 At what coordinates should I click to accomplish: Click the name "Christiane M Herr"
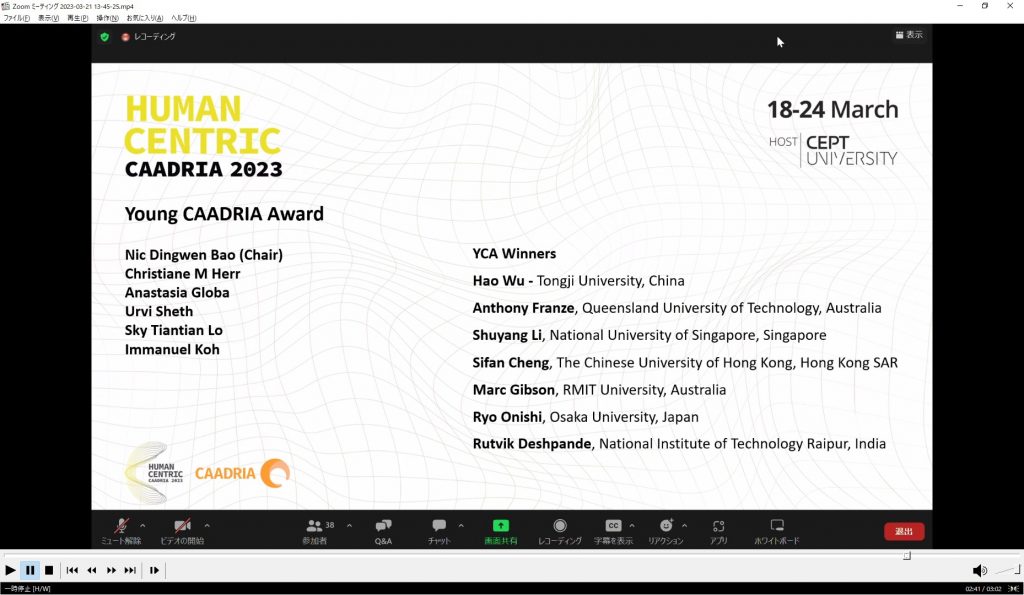coord(182,274)
